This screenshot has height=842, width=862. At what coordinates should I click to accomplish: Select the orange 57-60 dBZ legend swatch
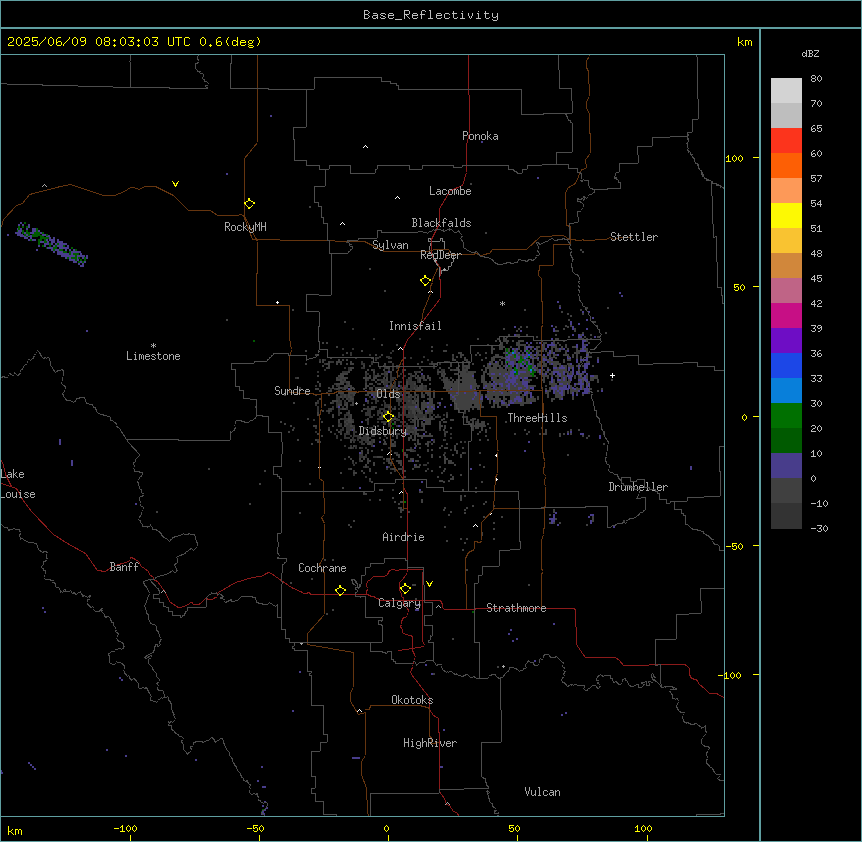click(786, 165)
